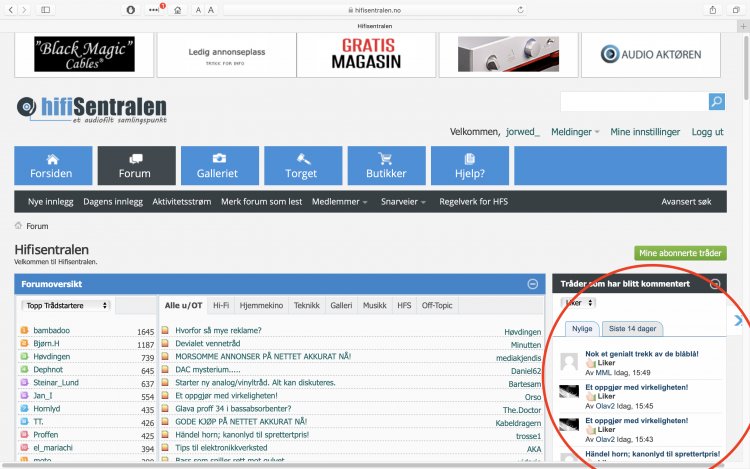This screenshot has width=750, height=469.
Task: Click Logg ut link
Action: pyautogui.click(x=707, y=132)
